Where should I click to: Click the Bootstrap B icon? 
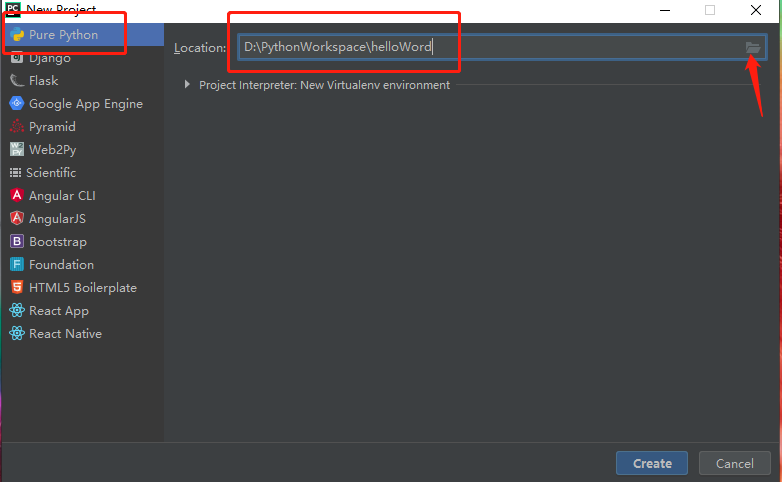tap(17, 241)
